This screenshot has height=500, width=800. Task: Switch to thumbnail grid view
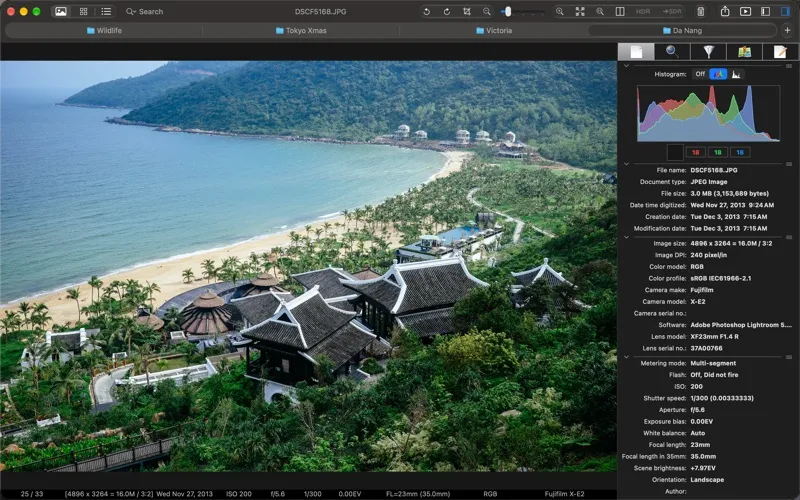click(x=84, y=11)
